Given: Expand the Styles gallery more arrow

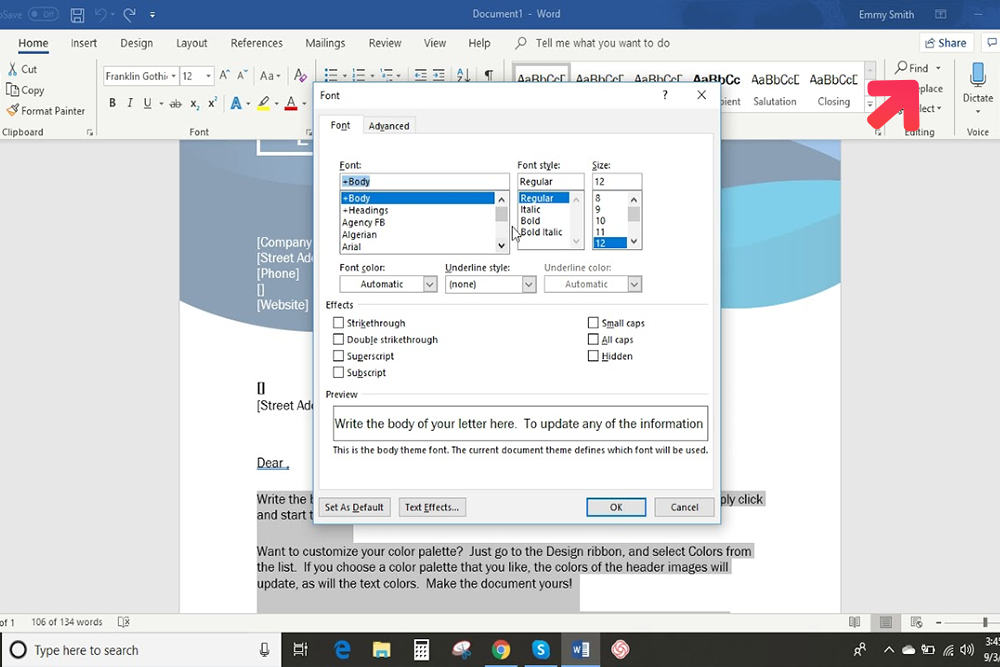Looking at the screenshot, I should [870, 104].
